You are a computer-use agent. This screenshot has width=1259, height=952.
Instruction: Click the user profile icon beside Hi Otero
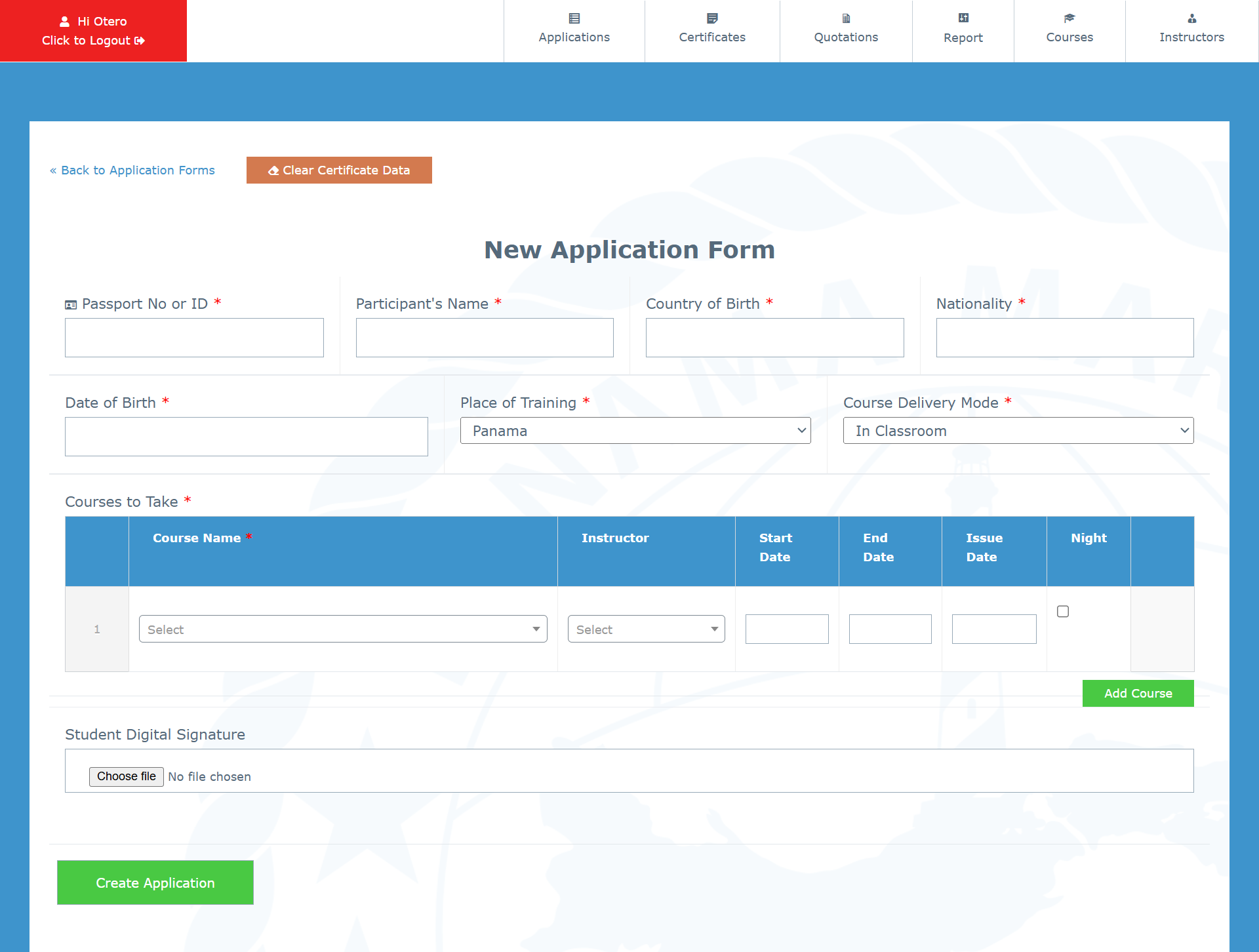[64, 22]
